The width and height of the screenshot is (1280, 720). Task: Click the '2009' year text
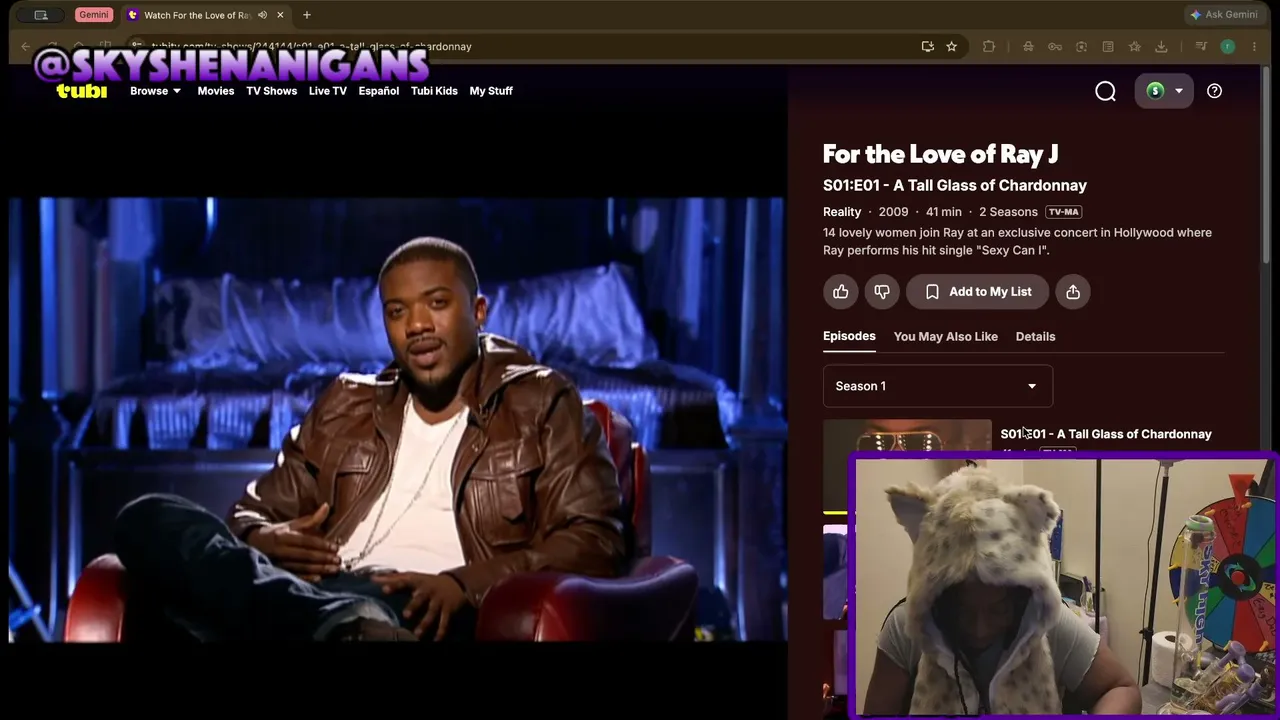coord(893,212)
